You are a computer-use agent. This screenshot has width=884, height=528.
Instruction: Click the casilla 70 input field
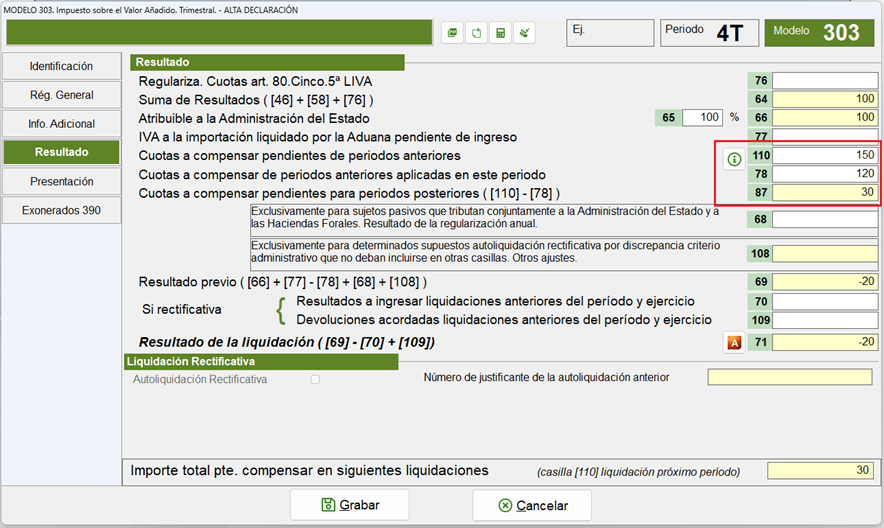825,302
